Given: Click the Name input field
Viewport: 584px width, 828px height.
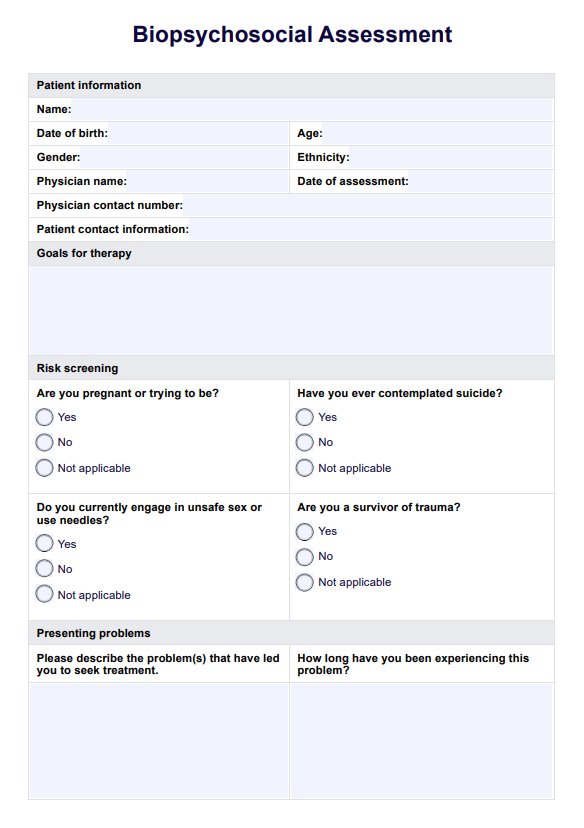Looking at the screenshot, I should click(312, 110).
